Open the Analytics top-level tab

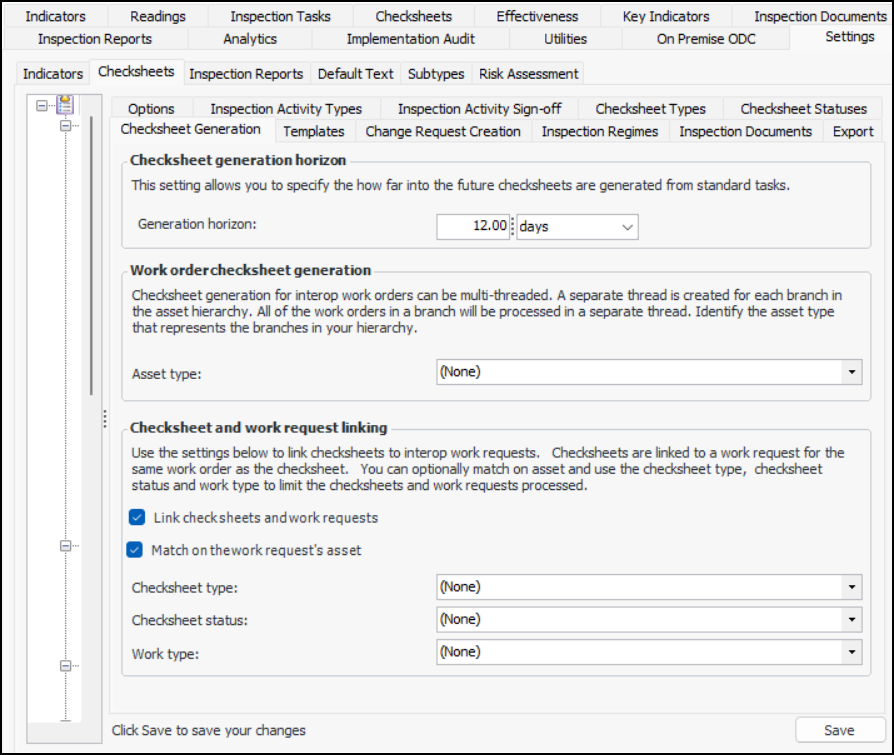(250, 39)
